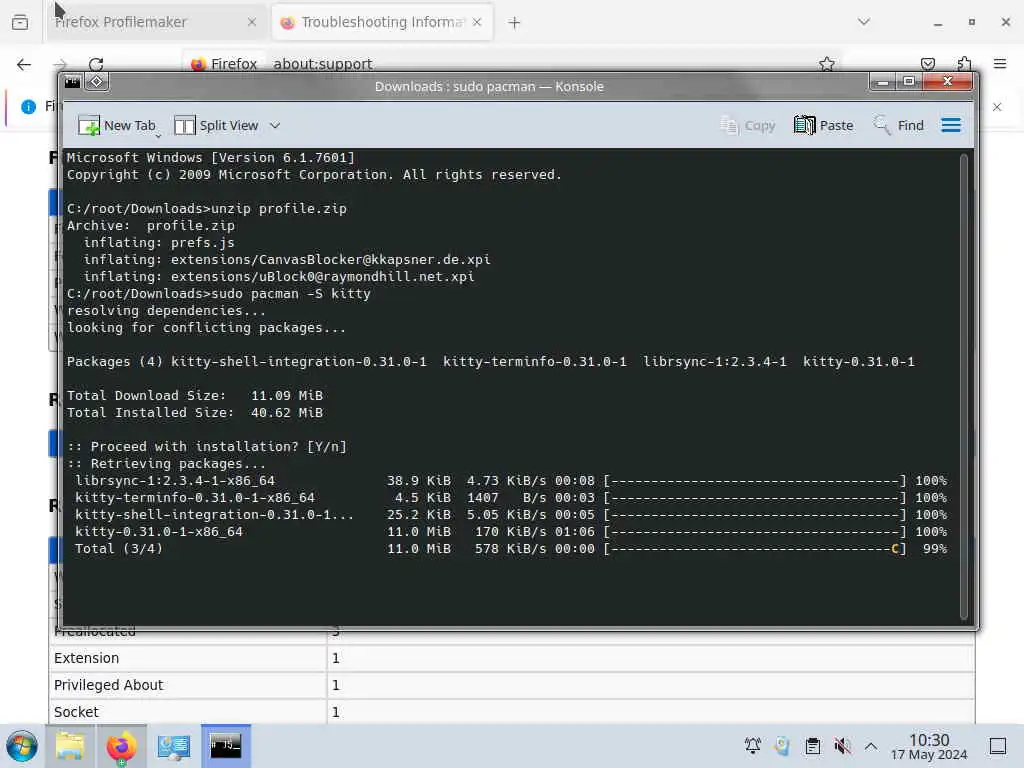Click the 'Total (3/4)' progress line
Screen dimensions: 1024x768
pyautogui.click(x=511, y=549)
